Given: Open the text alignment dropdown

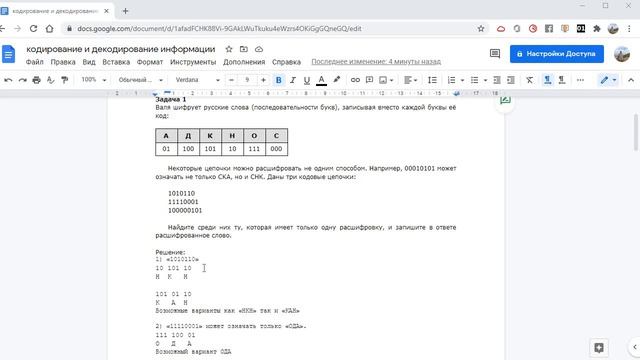Looking at the screenshot, I should tap(410, 80).
